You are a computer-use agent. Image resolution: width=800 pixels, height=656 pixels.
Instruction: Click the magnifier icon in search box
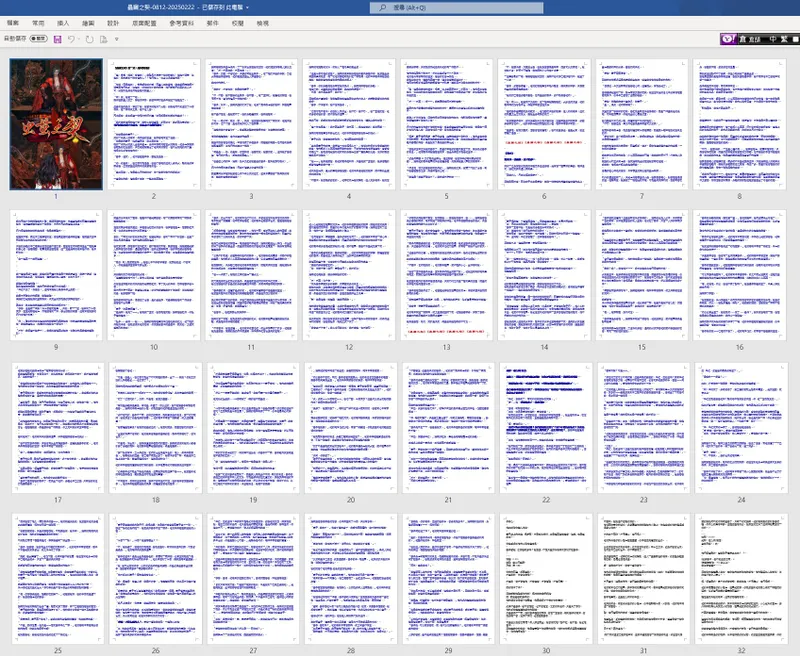click(x=382, y=8)
